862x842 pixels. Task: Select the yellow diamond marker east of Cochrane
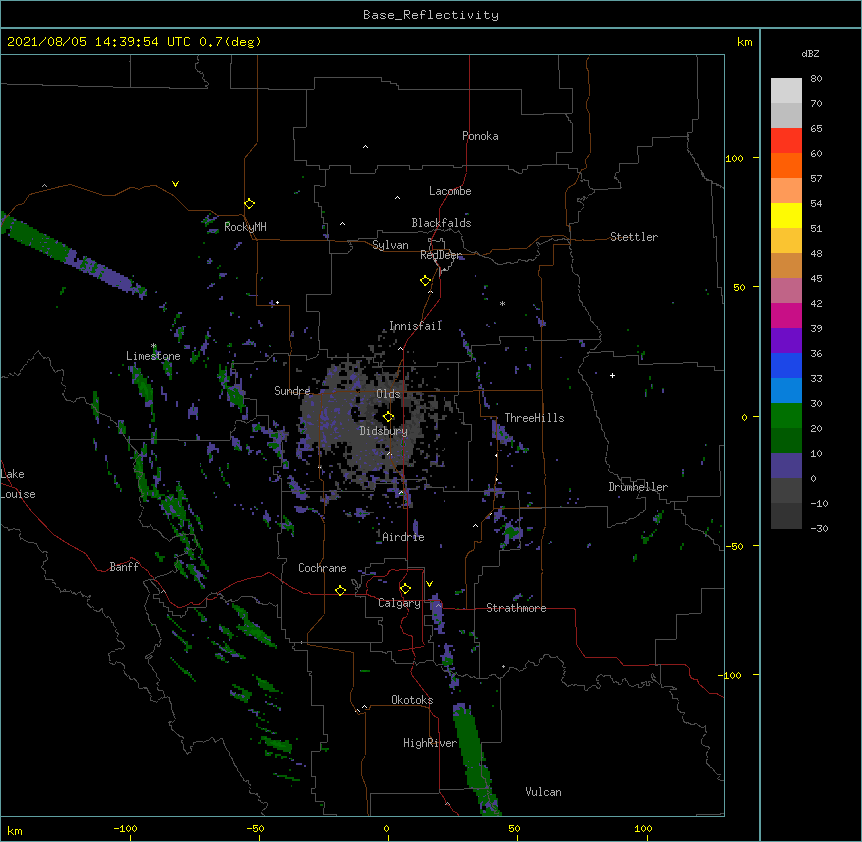[340, 590]
